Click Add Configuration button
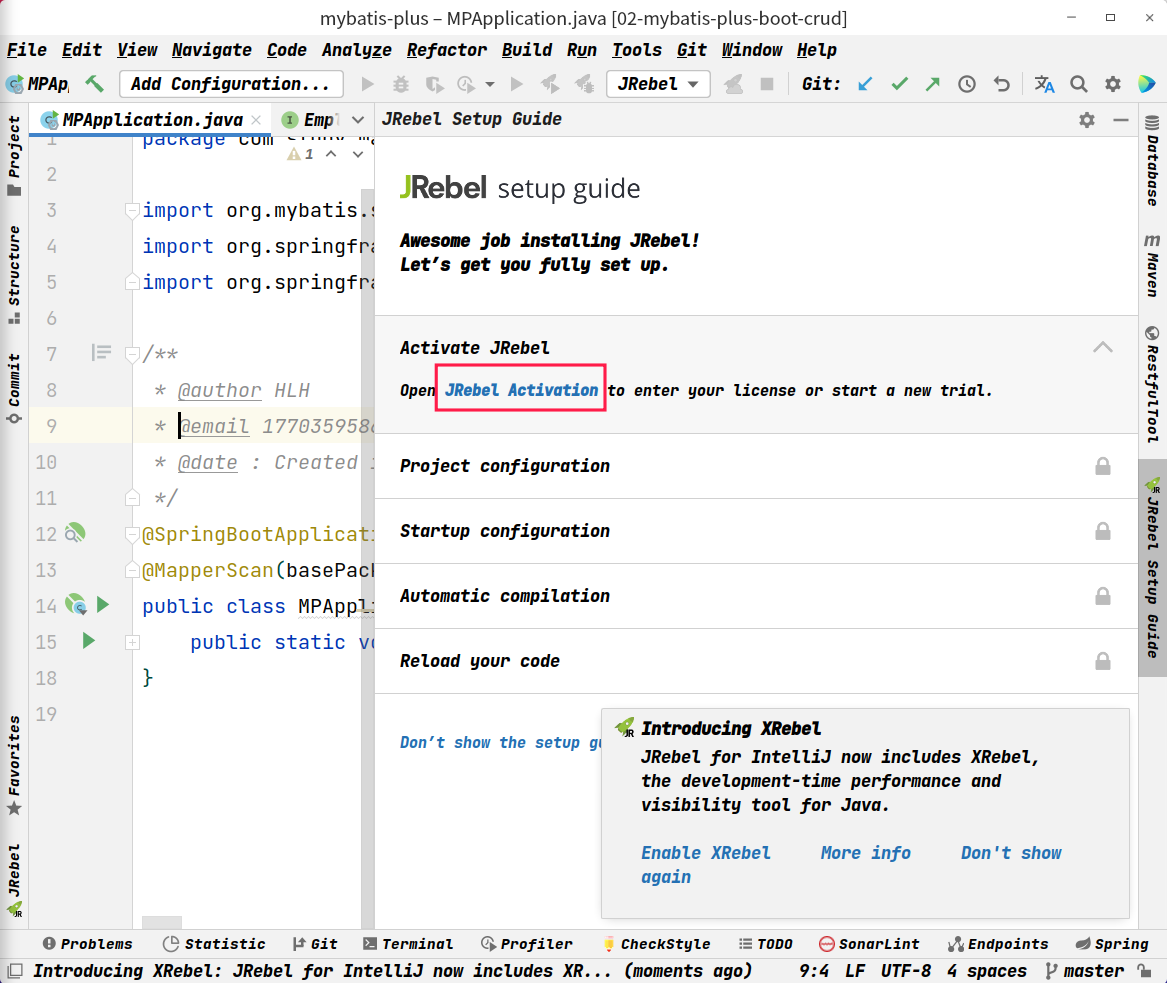1167x983 pixels. 231,84
